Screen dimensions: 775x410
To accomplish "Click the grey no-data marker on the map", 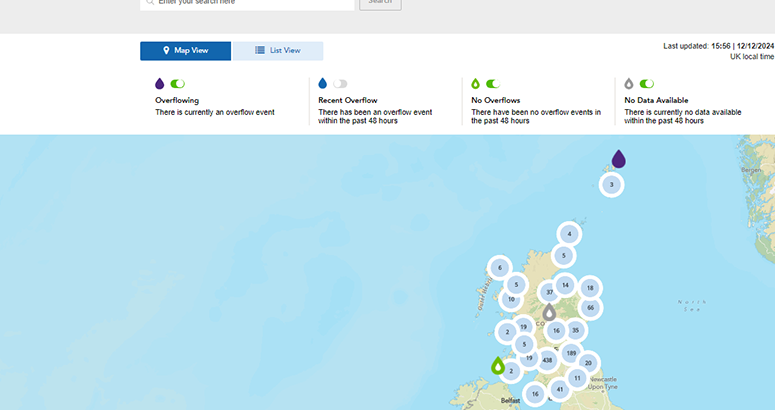I will 549,312.
